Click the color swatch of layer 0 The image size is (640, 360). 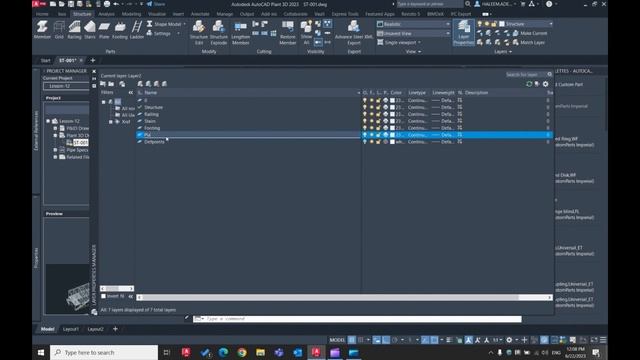pos(392,100)
